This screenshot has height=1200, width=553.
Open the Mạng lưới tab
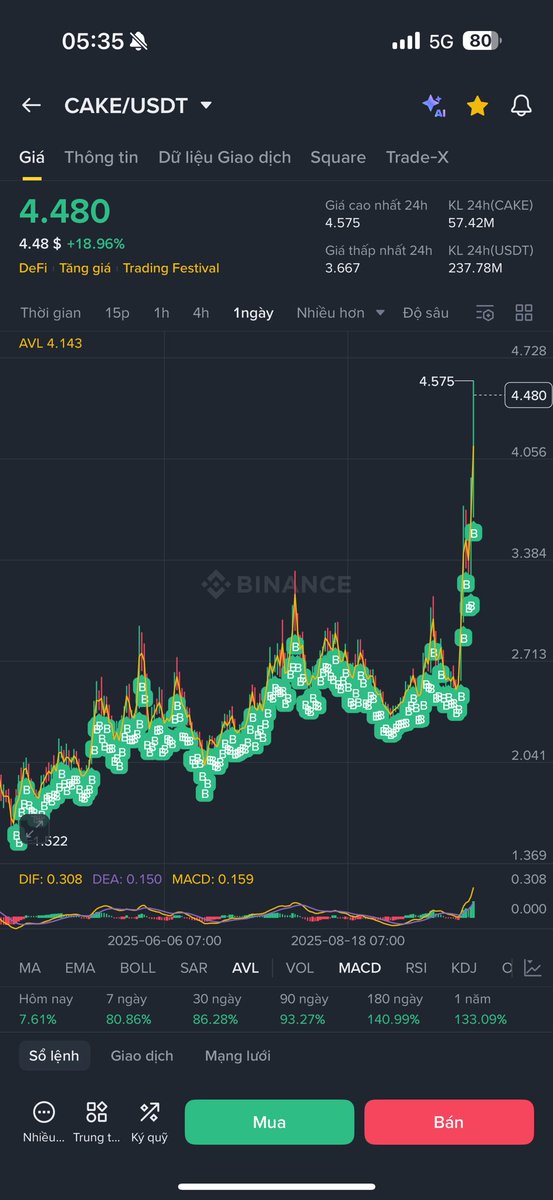pos(238,1056)
